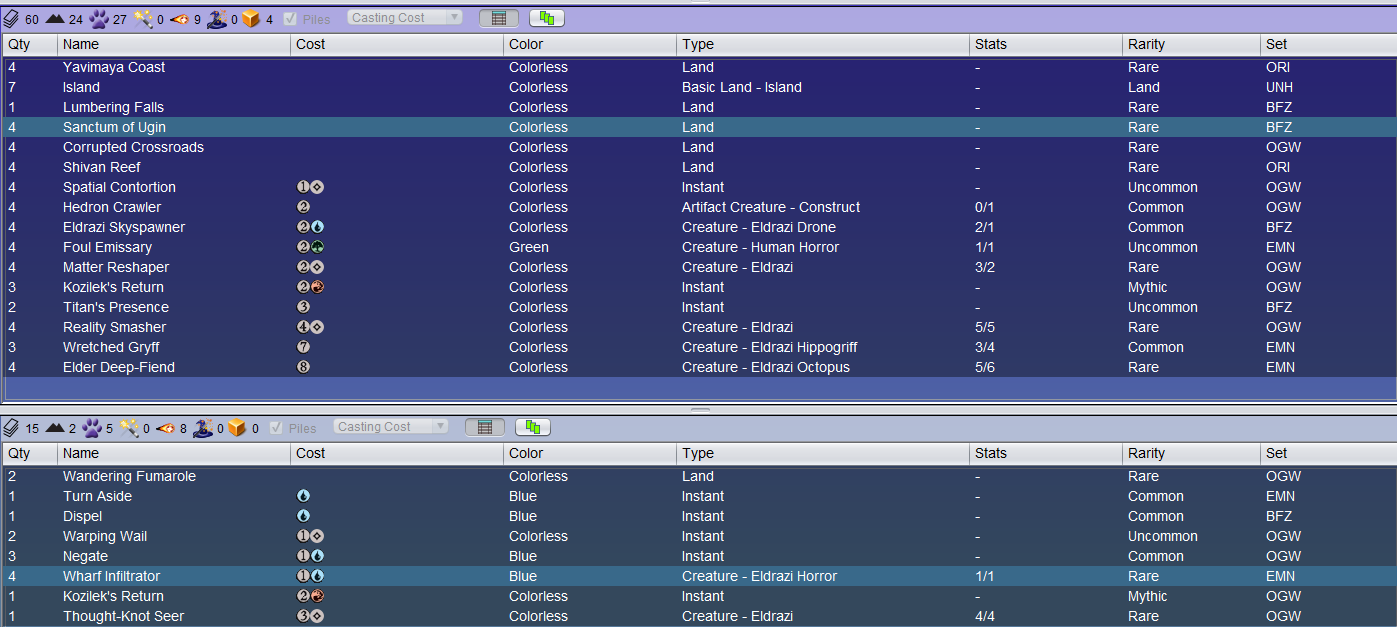The width and height of the screenshot is (1397, 627).
Task: Toggle the Piles checkbox in the main deck toolbar
Action: (x=290, y=18)
